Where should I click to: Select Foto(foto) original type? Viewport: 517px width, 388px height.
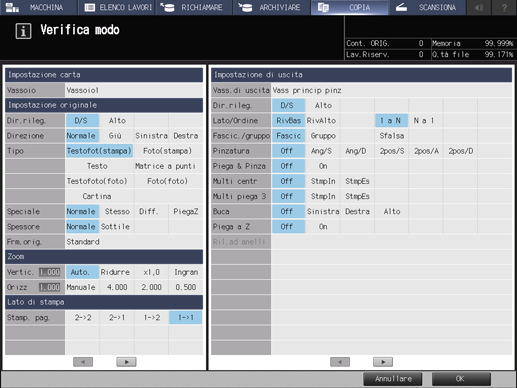(168, 181)
